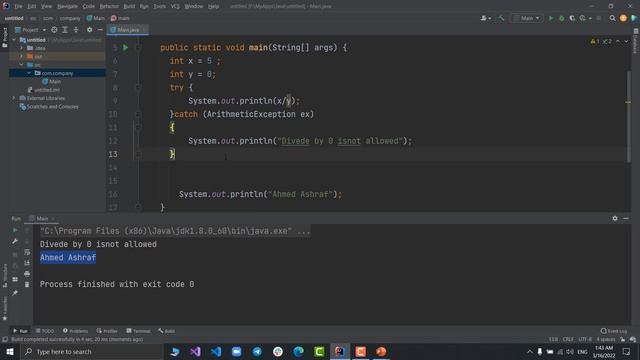
Task: Build project with the hammer icon
Action: (x=501, y=18)
